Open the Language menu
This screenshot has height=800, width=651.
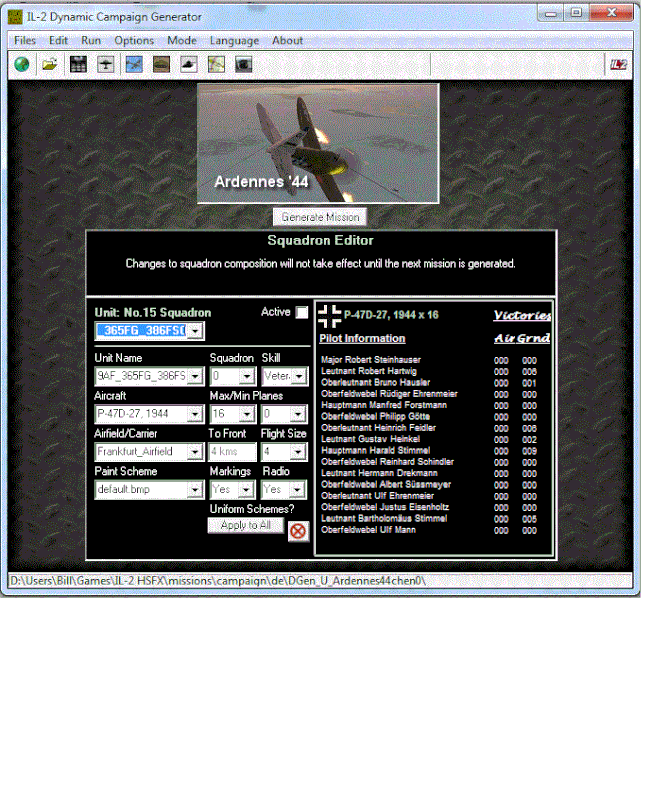[234, 40]
